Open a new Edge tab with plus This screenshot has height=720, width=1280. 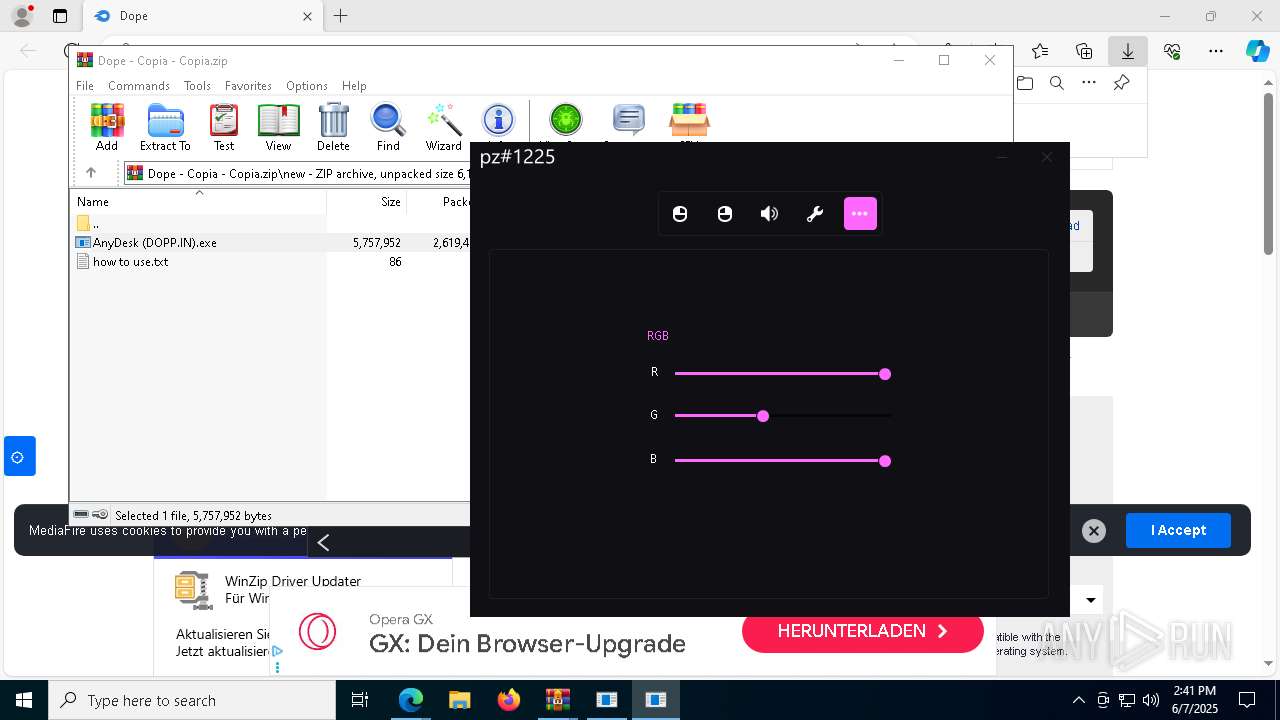point(341,16)
